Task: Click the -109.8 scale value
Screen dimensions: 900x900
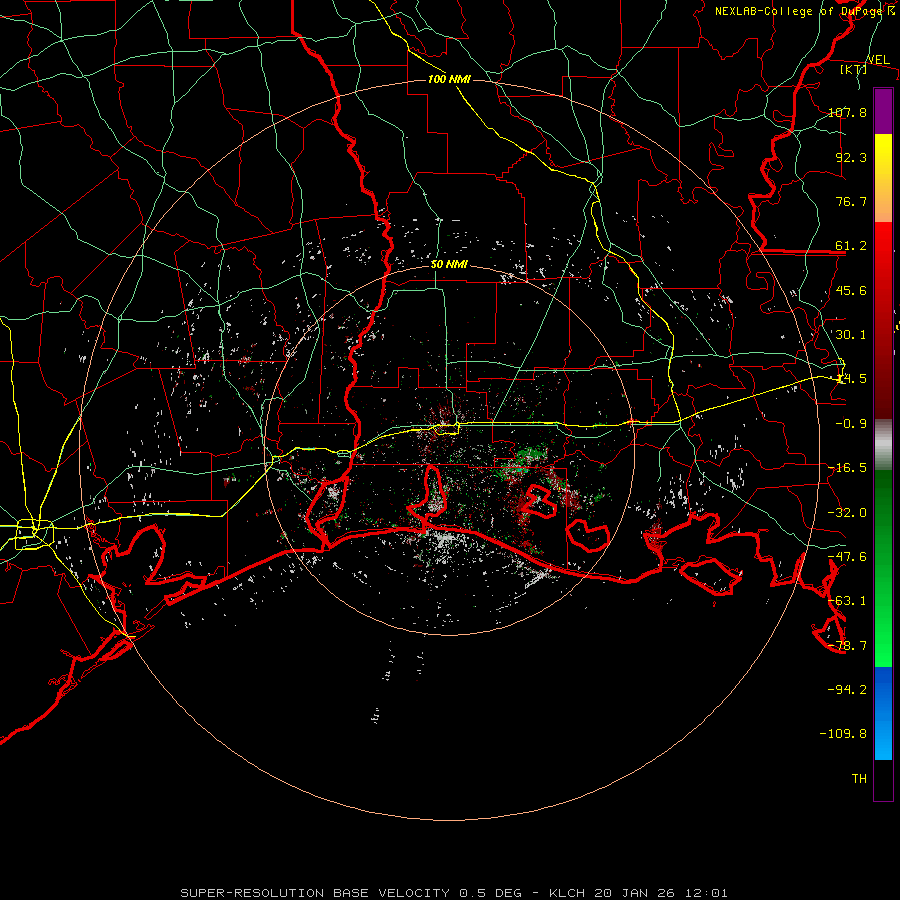Action: click(x=843, y=734)
